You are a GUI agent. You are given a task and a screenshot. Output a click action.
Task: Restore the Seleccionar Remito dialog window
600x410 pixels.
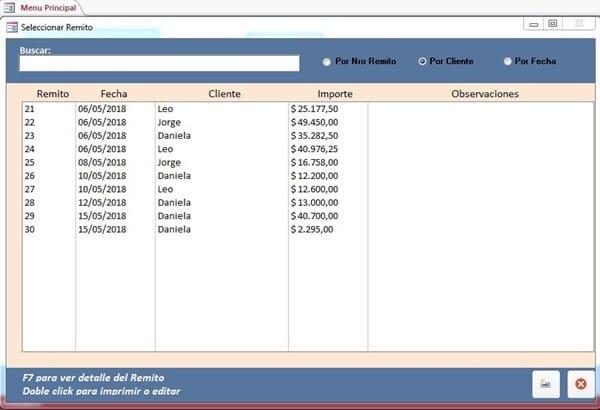click(x=551, y=23)
